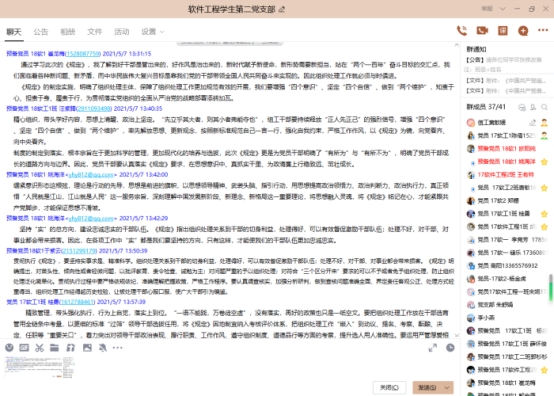Image resolution: width=554 pixels, height=396 pixels.
Task: Open the QQ number link 2151299179
Action: (79, 251)
